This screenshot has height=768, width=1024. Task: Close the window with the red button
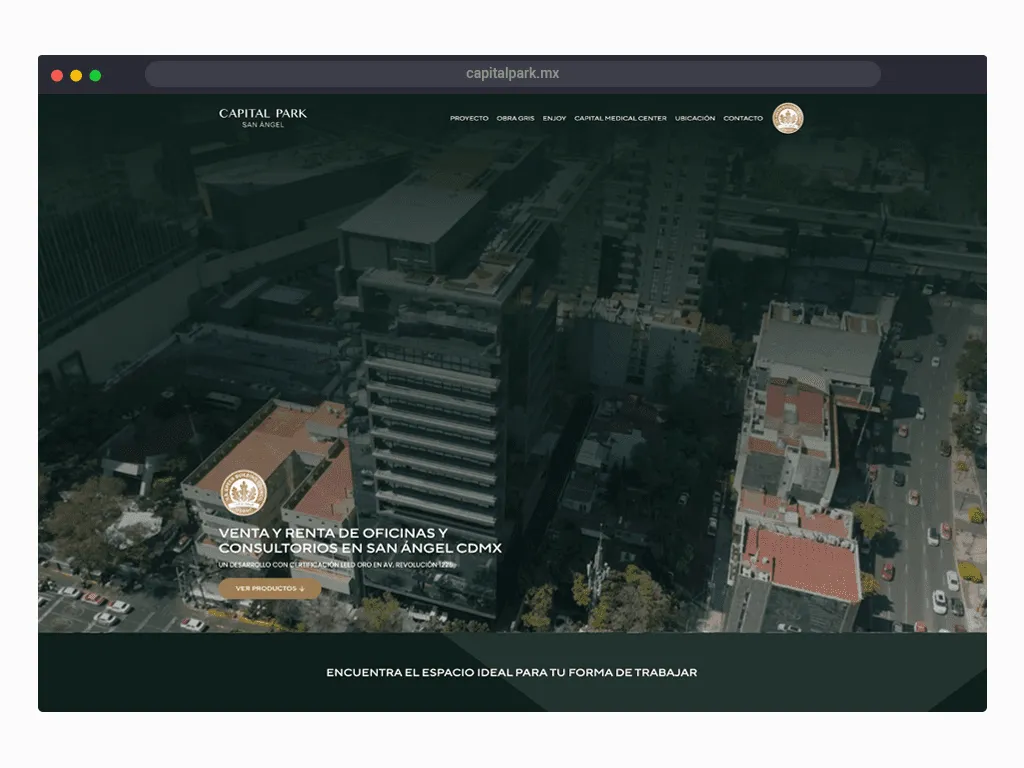click(x=57, y=75)
